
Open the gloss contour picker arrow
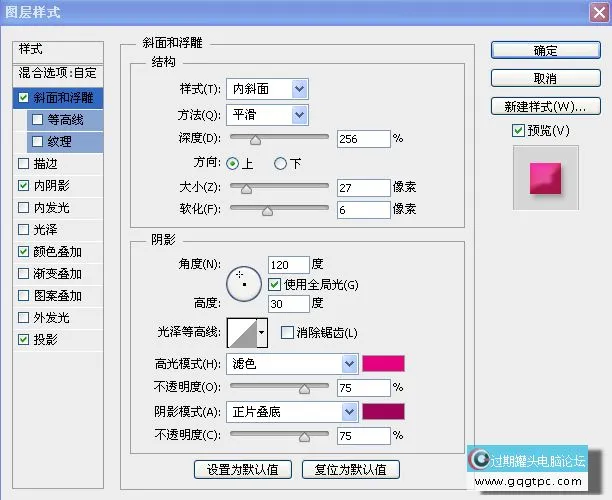pyautogui.click(x=262, y=332)
